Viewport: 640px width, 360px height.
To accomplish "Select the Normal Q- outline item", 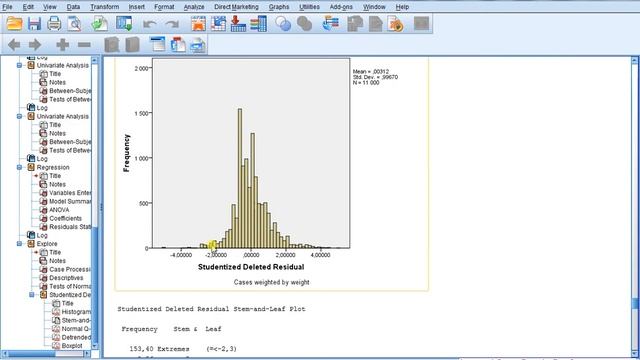I will tap(76, 329).
